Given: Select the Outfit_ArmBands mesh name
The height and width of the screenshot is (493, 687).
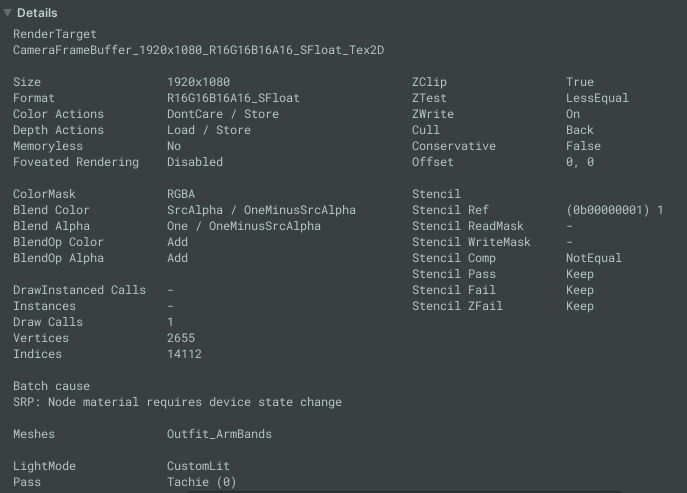Looking at the screenshot, I should point(219,434).
